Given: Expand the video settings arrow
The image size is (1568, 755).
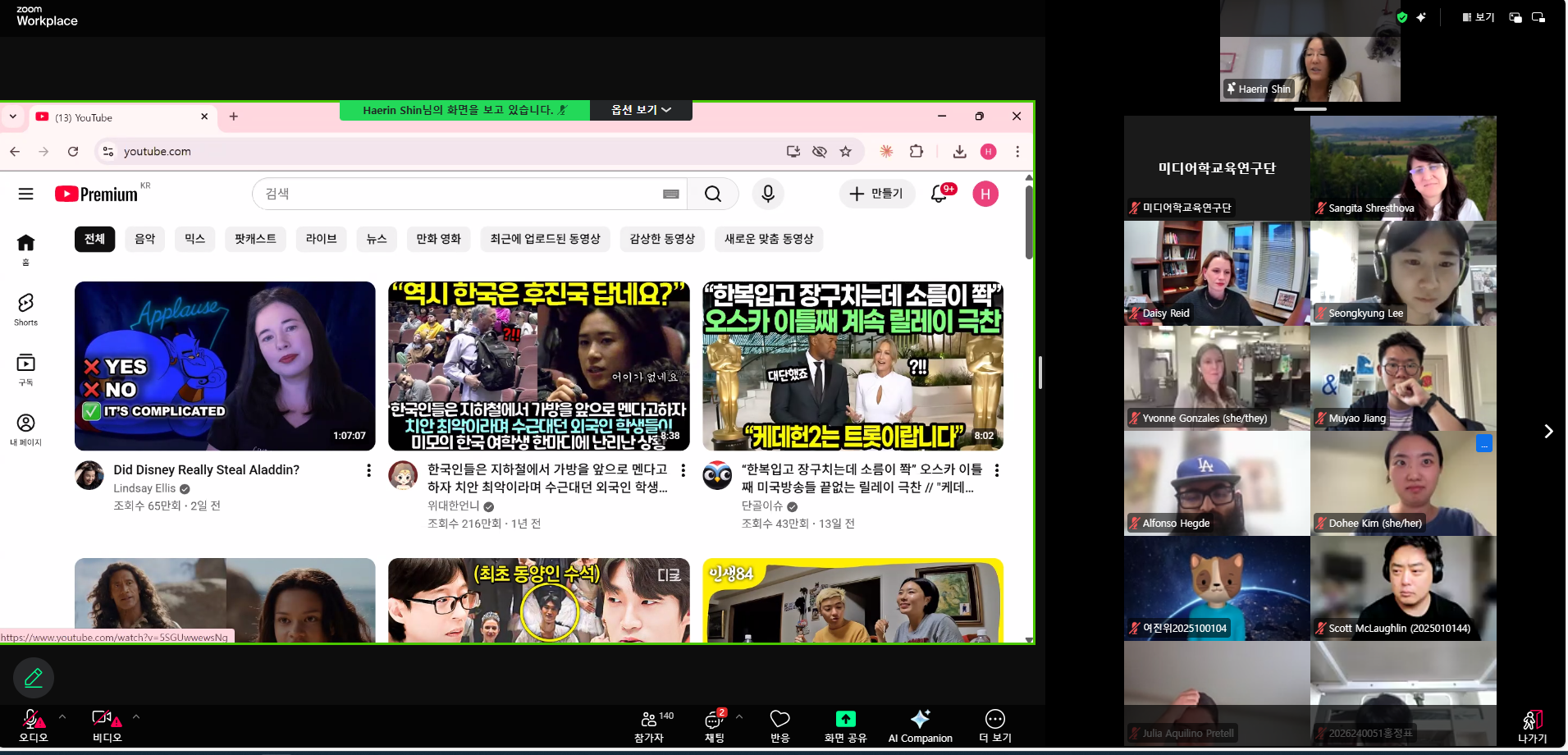Looking at the screenshot, I should click(136, 716).
